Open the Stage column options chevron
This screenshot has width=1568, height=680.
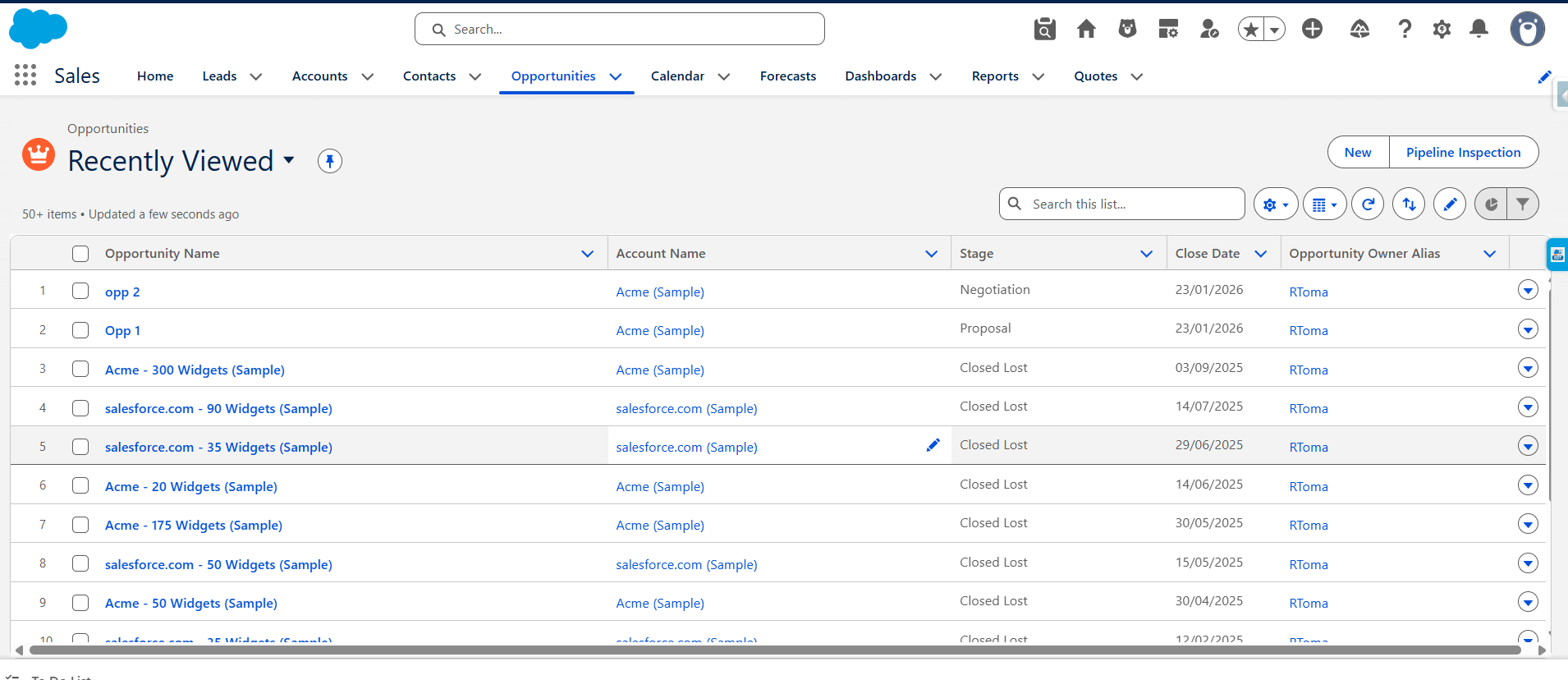1146,254
